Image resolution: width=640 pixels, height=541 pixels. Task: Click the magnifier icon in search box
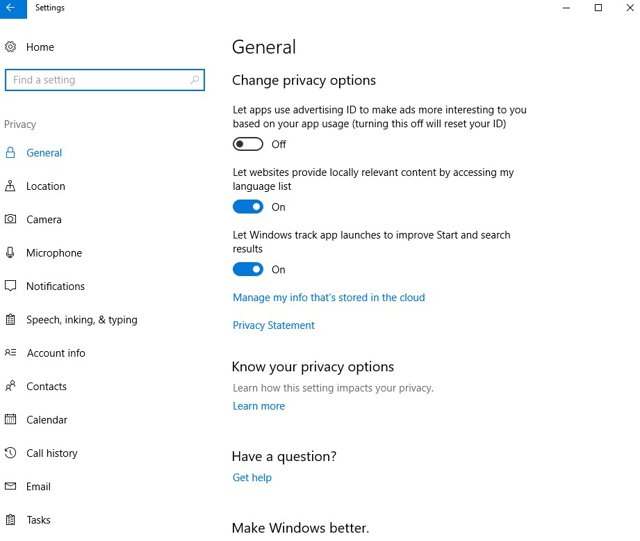pos(195,80)
